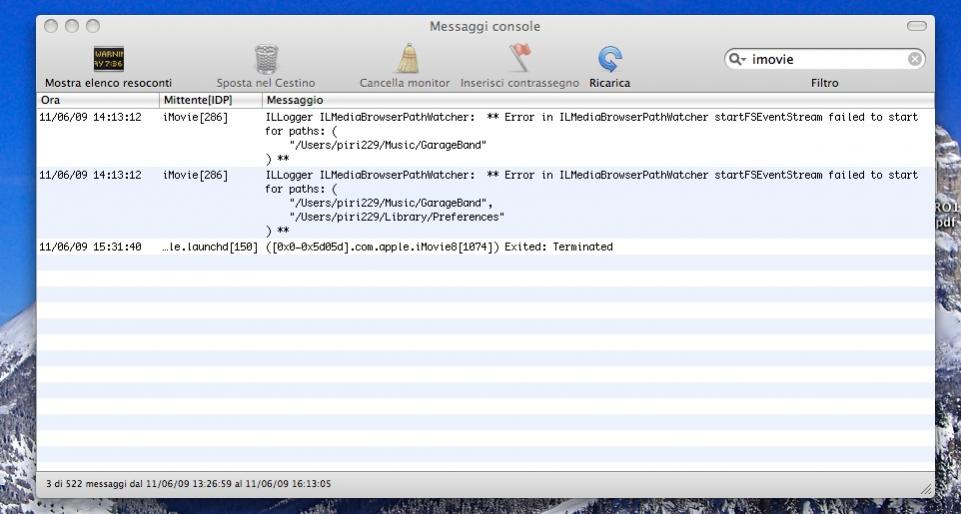Image resolution: width=961 pixels, height=514 pixels.
Task: Click the window resize grip corner
Action: pyautogui.click(x=927, y=489)
